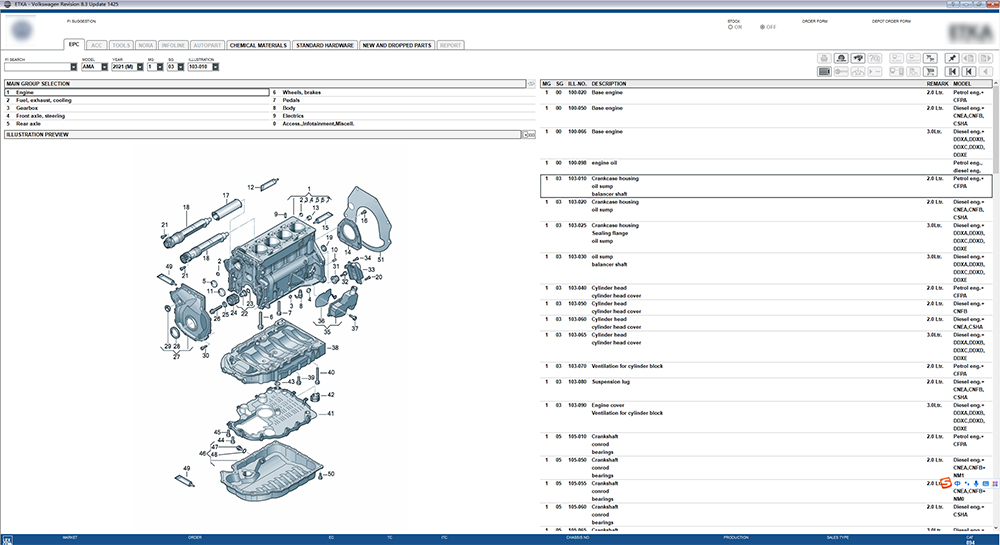Click the transfer-to-cart icon above the shopping cart
Viewport: 1000px width, 545px height.
[930, 58]
